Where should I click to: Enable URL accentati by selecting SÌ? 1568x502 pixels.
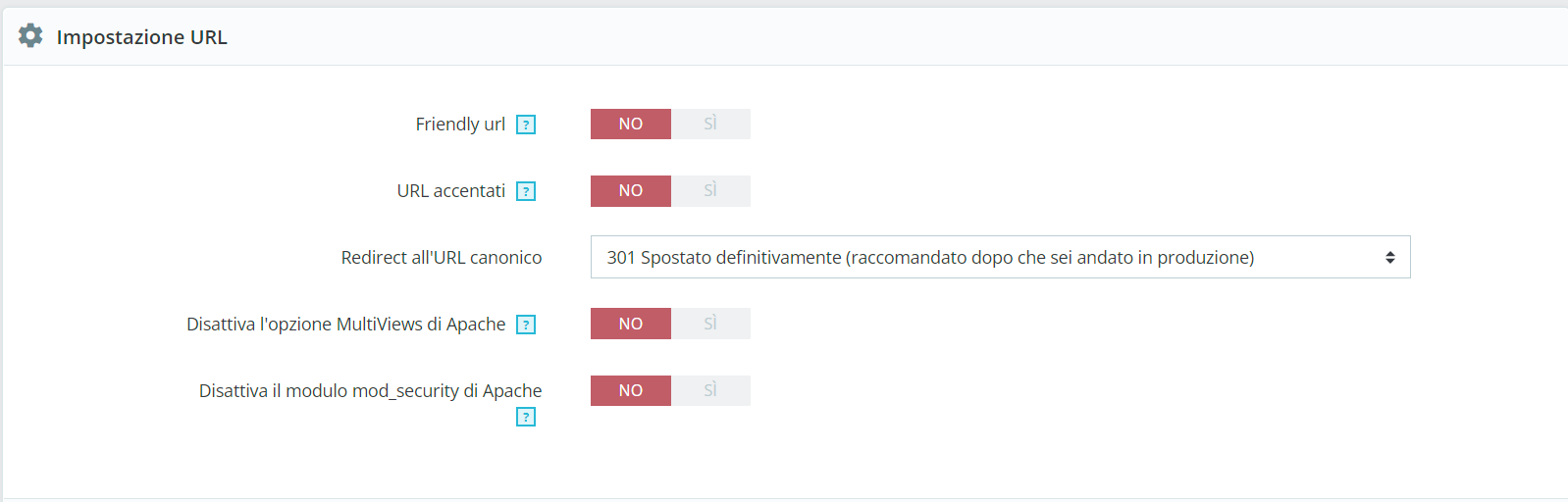tap(710, 190)
